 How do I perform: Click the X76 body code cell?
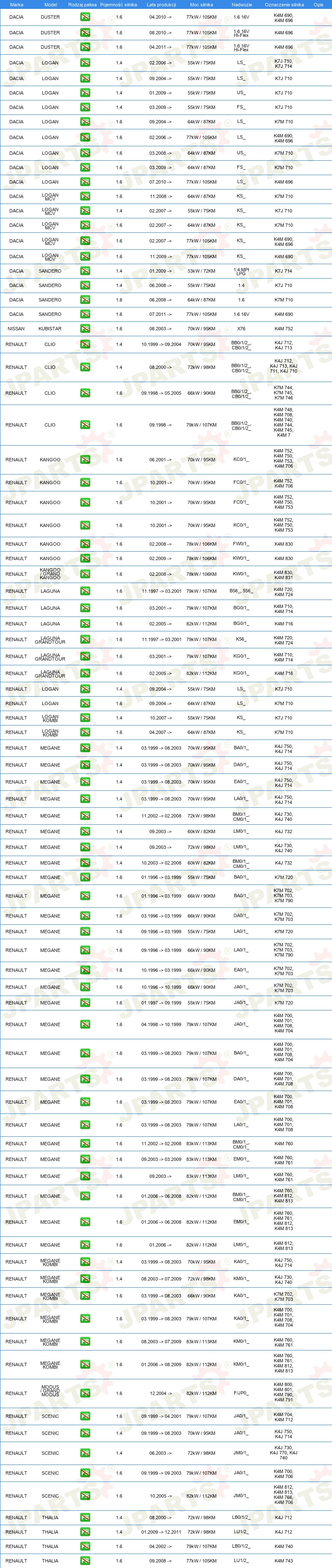(x=241, y=329)
